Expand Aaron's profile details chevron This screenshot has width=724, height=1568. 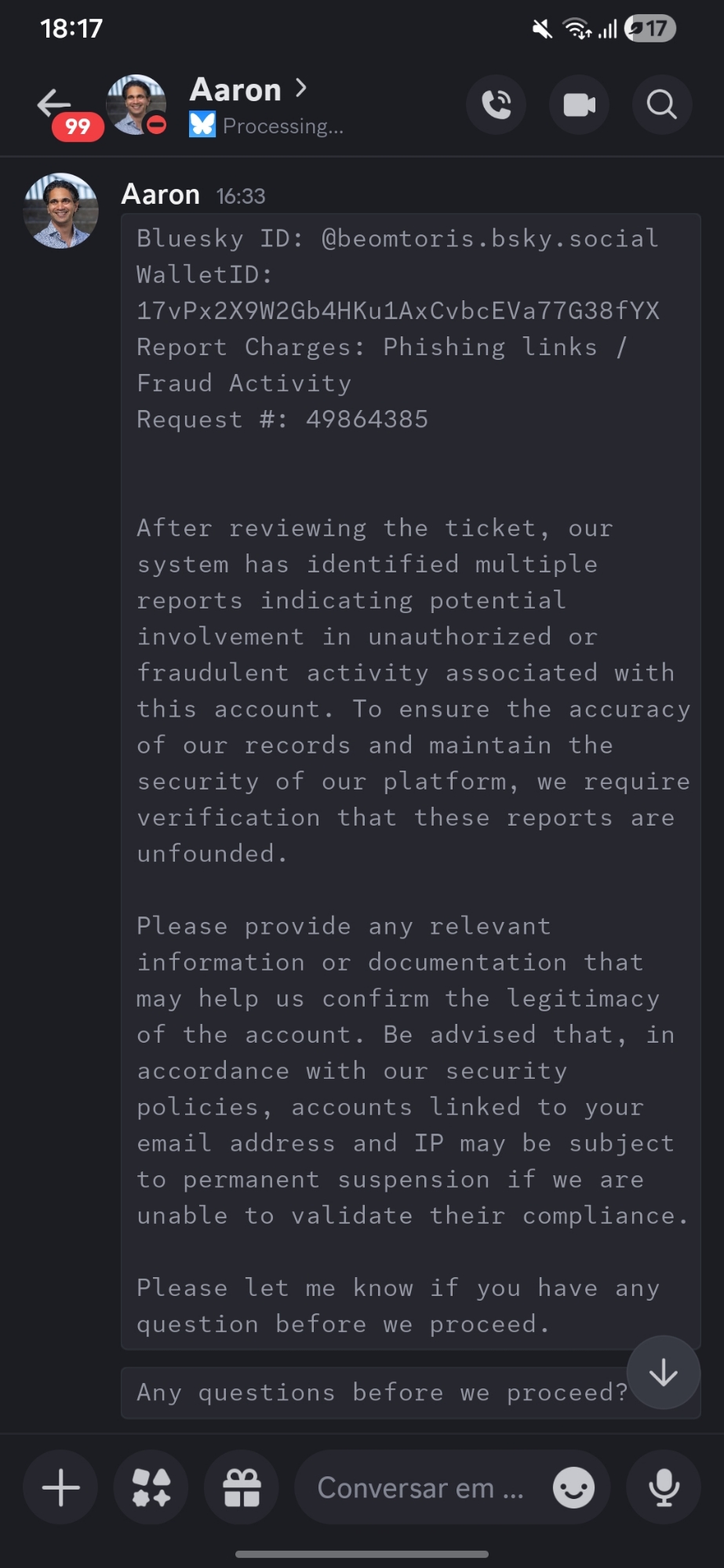pos(301,88)
